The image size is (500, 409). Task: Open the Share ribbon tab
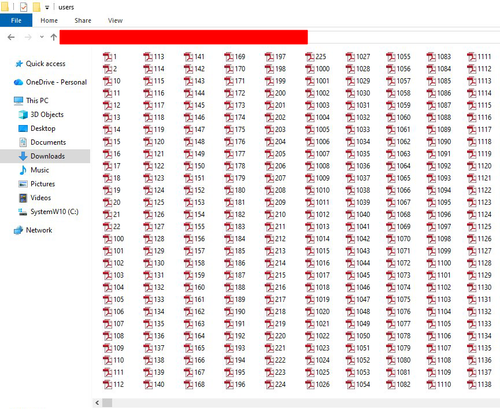(x=83, y=20)
